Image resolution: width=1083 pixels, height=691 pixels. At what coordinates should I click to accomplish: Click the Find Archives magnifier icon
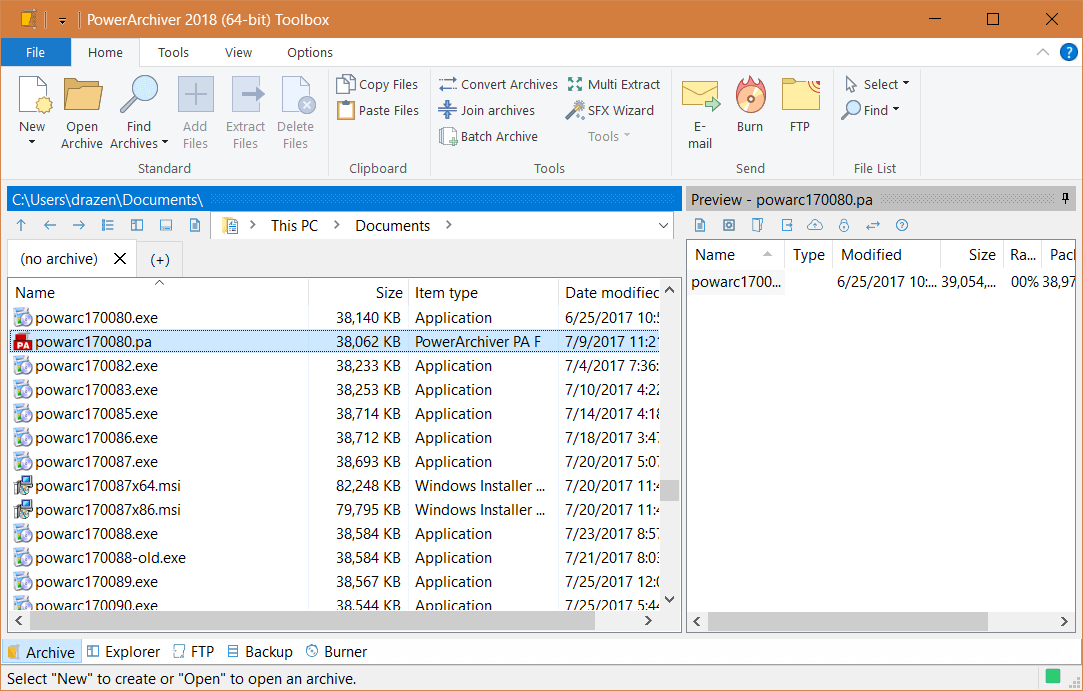click(x=139, y=95)
